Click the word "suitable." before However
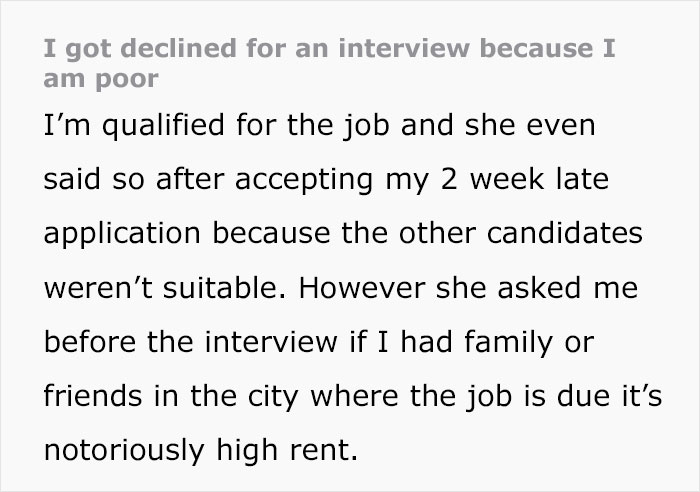 click(224, 288)
